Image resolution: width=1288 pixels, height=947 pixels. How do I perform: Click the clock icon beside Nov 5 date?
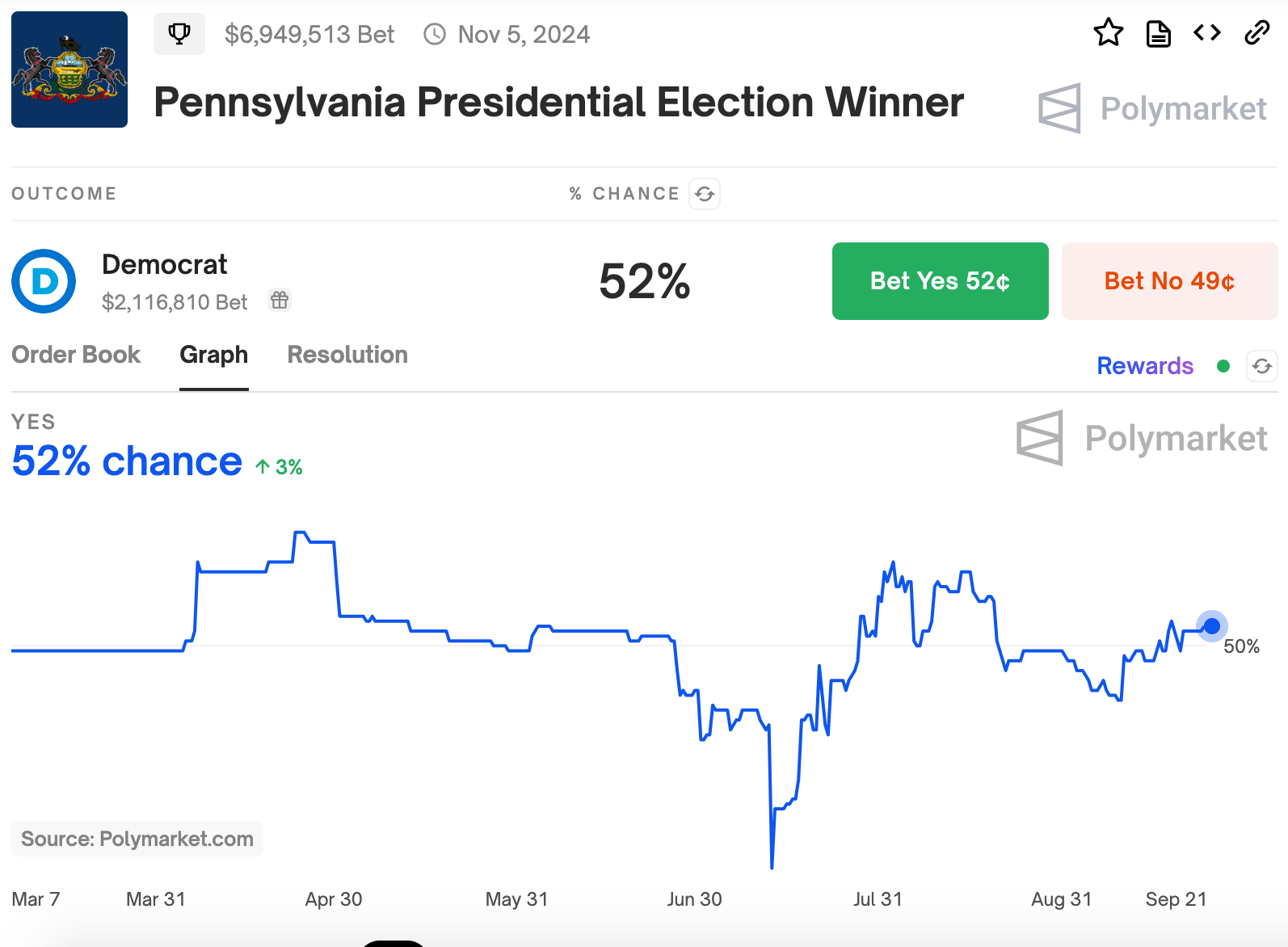tap(435, 34)
